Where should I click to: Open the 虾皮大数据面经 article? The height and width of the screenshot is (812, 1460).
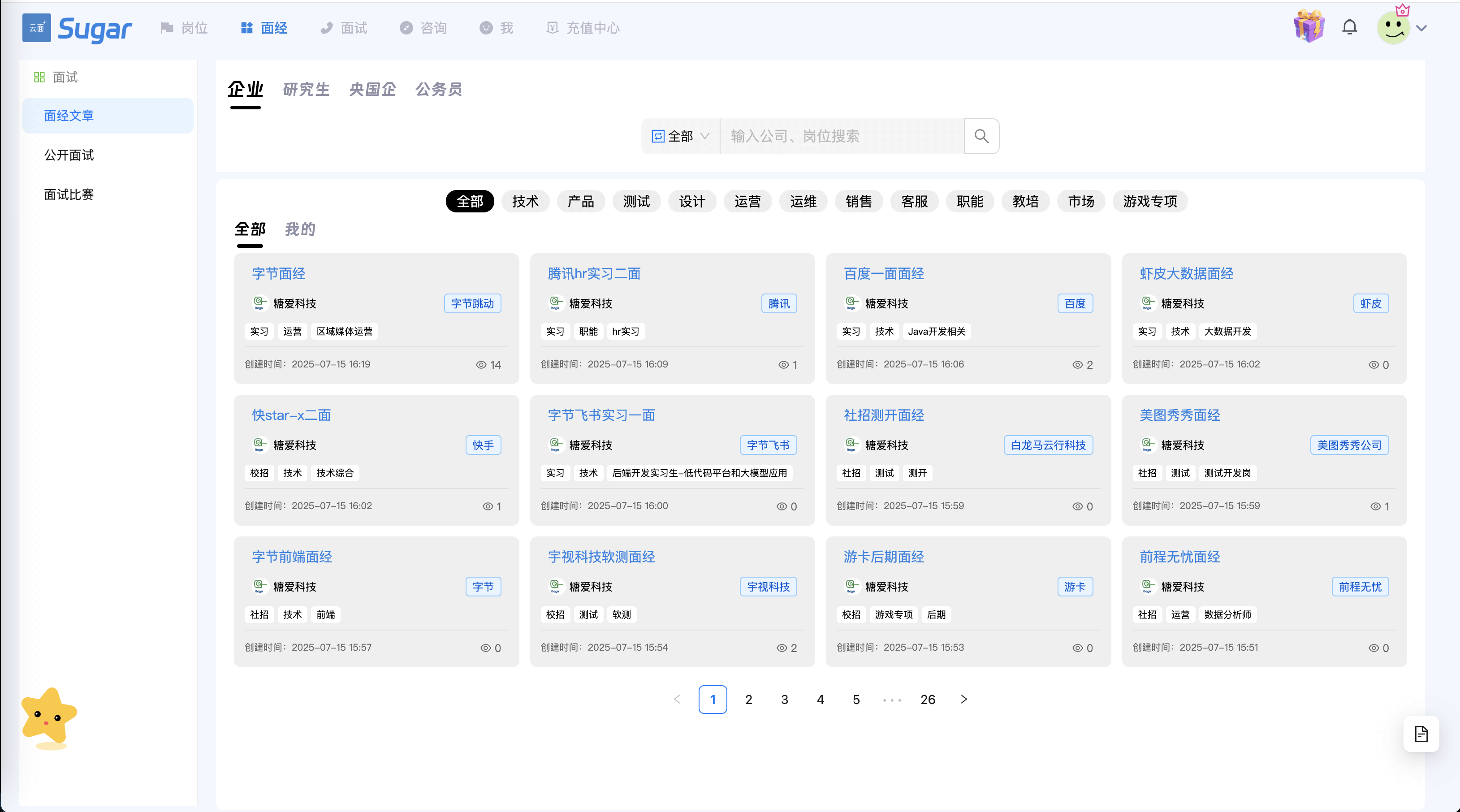(x=1186, y=274)
